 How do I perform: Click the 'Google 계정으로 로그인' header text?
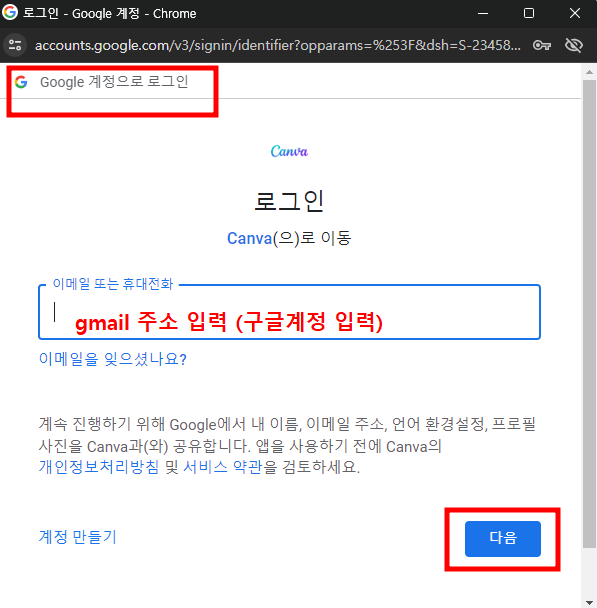114,82
